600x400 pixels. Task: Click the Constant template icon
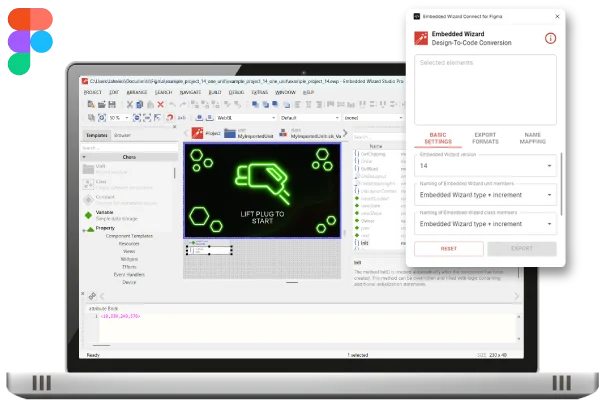pyautogui.click(x=88, y=199)
